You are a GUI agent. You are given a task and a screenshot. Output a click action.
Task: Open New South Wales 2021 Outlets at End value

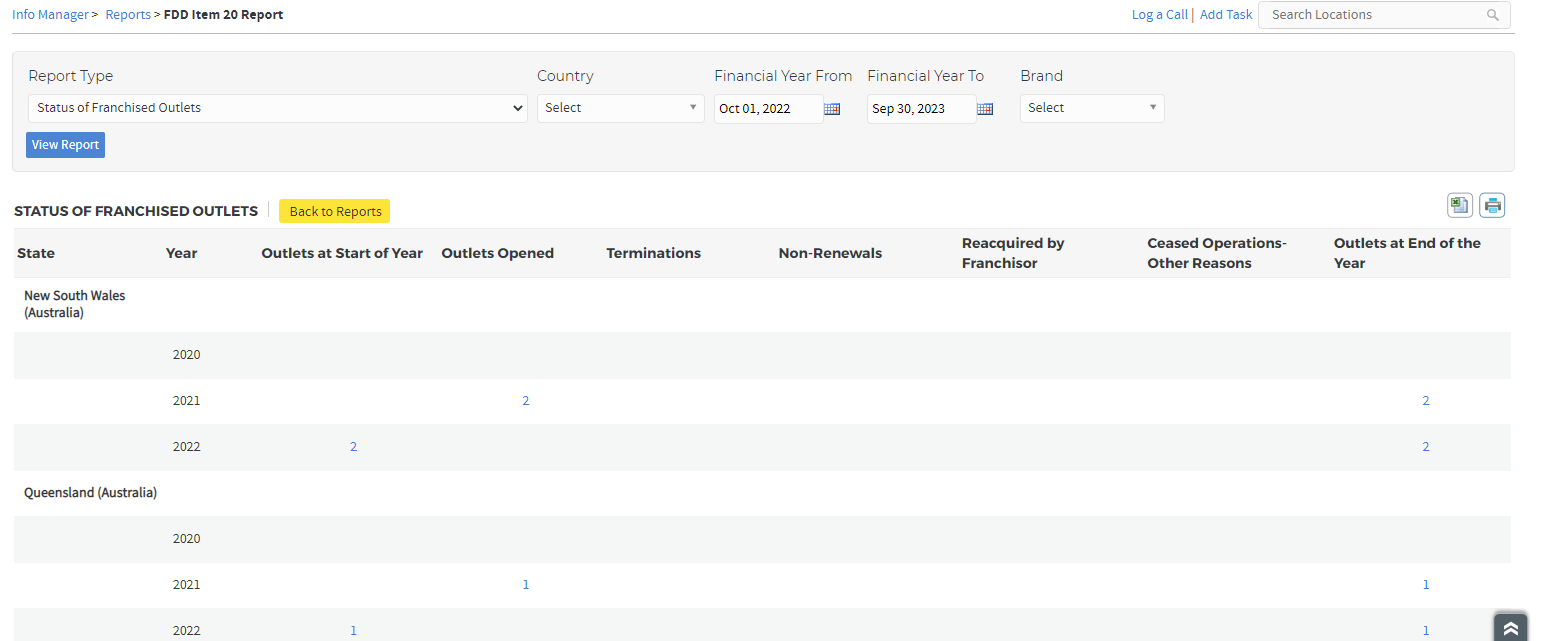tap(1426, 401)
